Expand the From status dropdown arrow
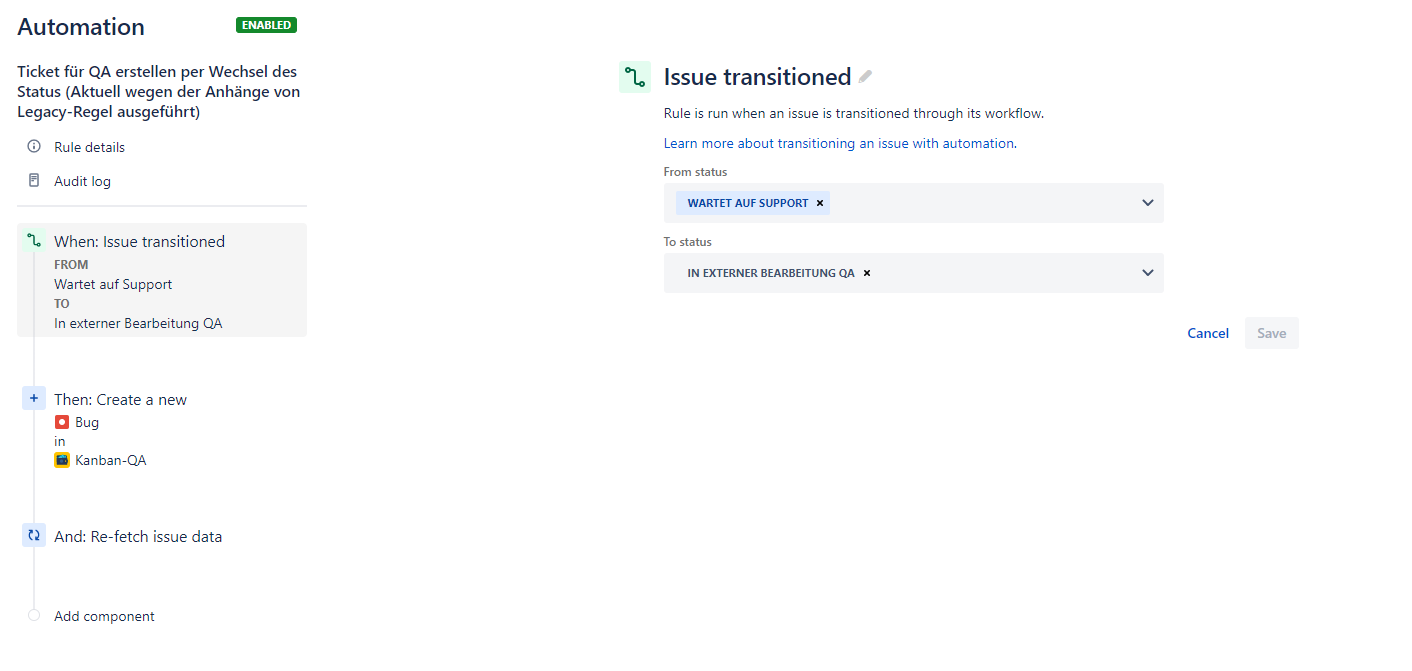The width and height of the screenshot is (1412, 671). tap(1148, 203)
